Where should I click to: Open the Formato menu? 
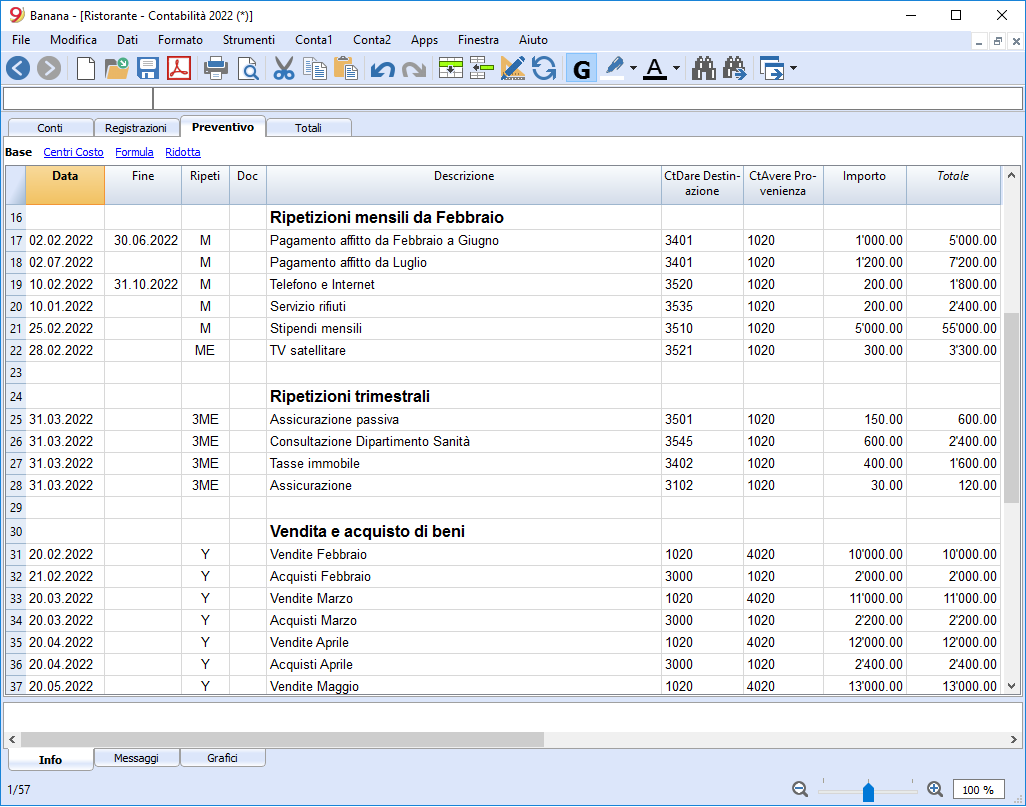pos(181,40)
